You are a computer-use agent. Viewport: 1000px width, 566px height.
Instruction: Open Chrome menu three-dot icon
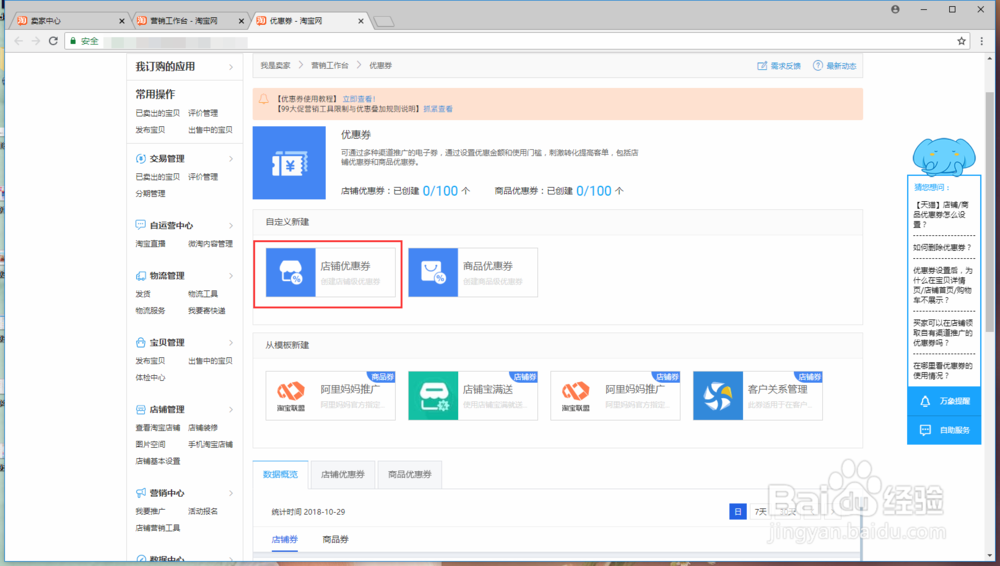click(982, 41)
